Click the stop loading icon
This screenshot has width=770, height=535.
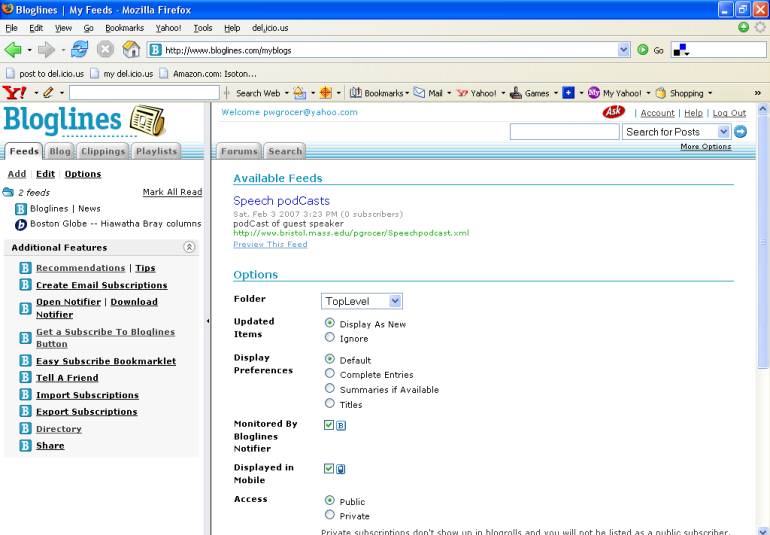105,49
